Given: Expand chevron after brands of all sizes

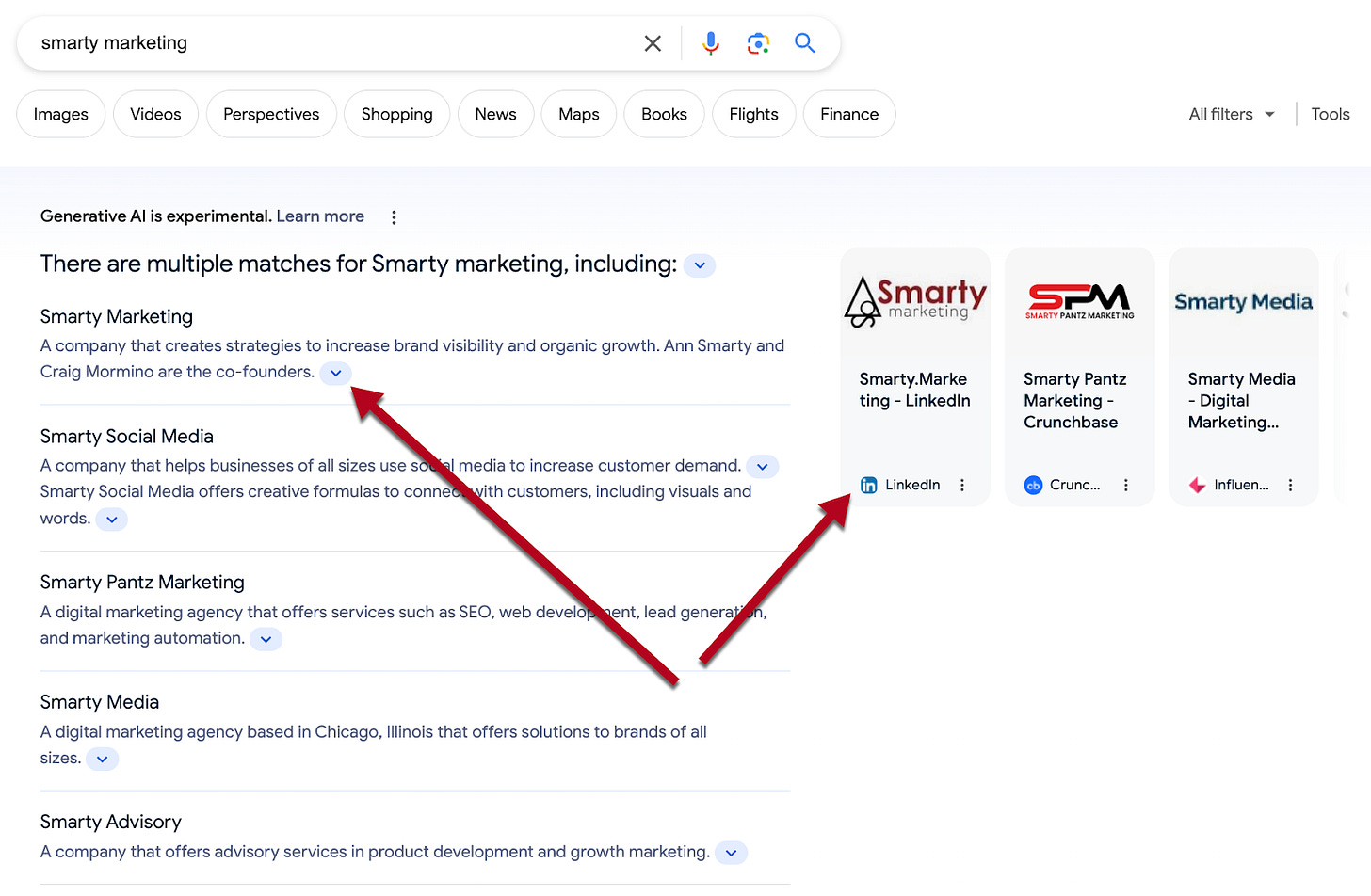Looking at the screenshot, I should pos(102,760).
